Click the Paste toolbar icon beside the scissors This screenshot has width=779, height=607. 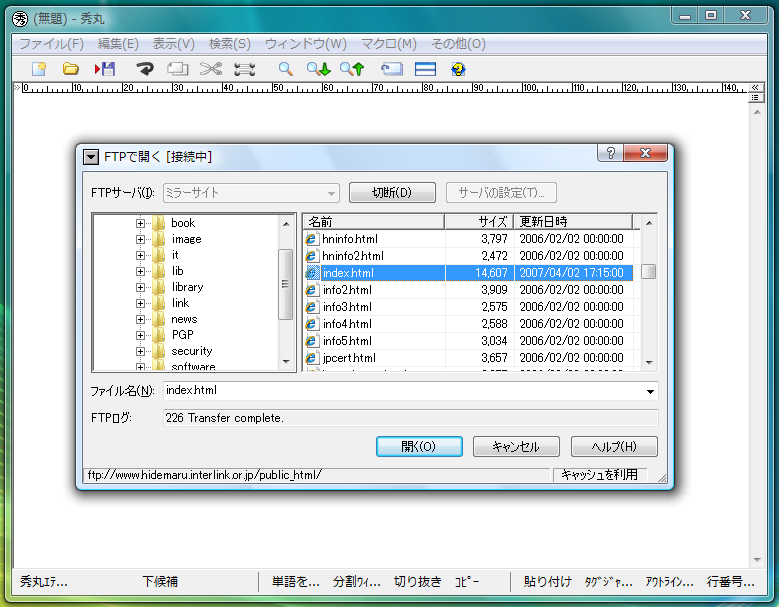click(x=244, y=69)
